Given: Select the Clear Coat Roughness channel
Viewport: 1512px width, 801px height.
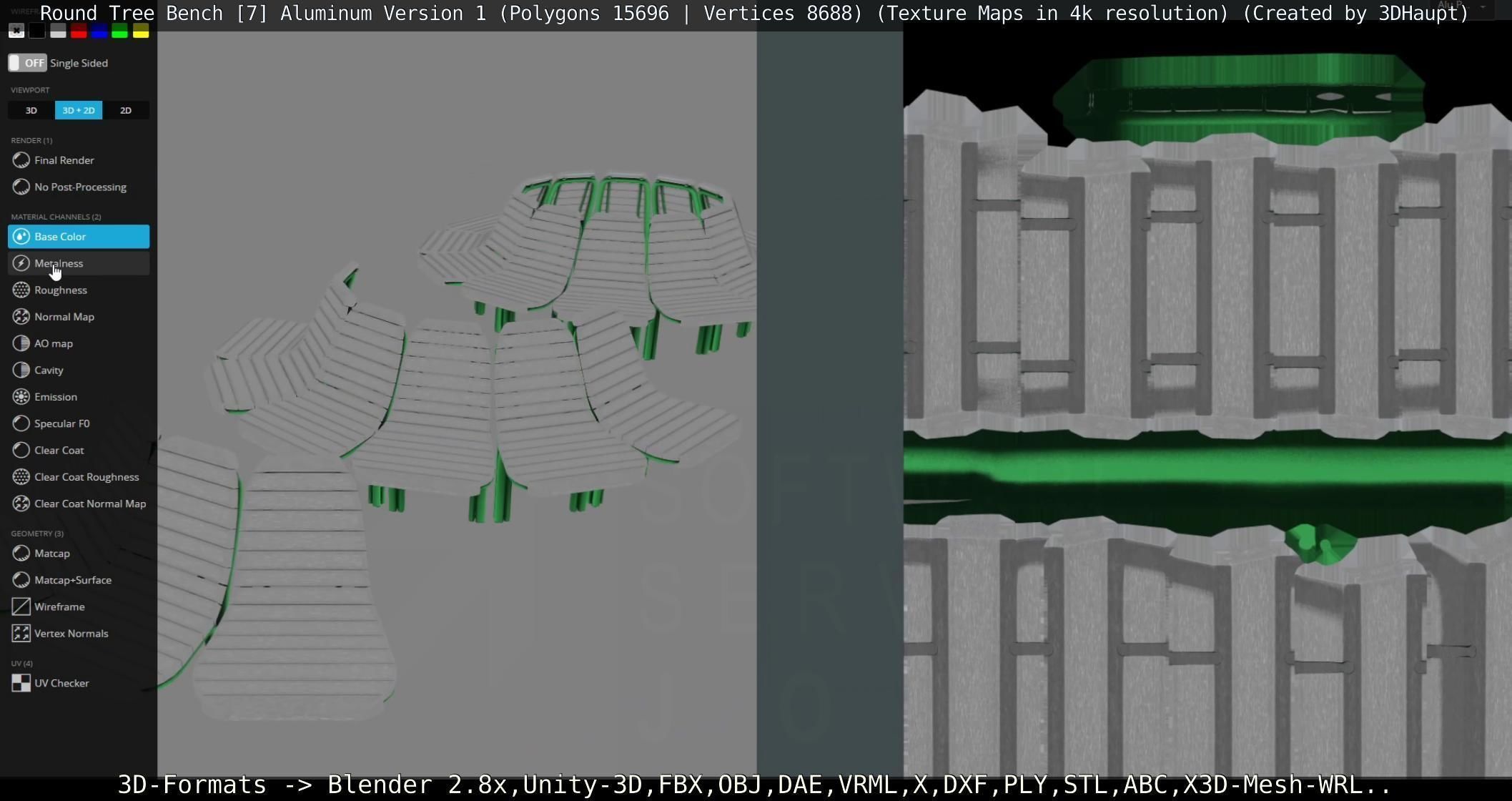Looking at the screenshot, I should pos(86,477).
